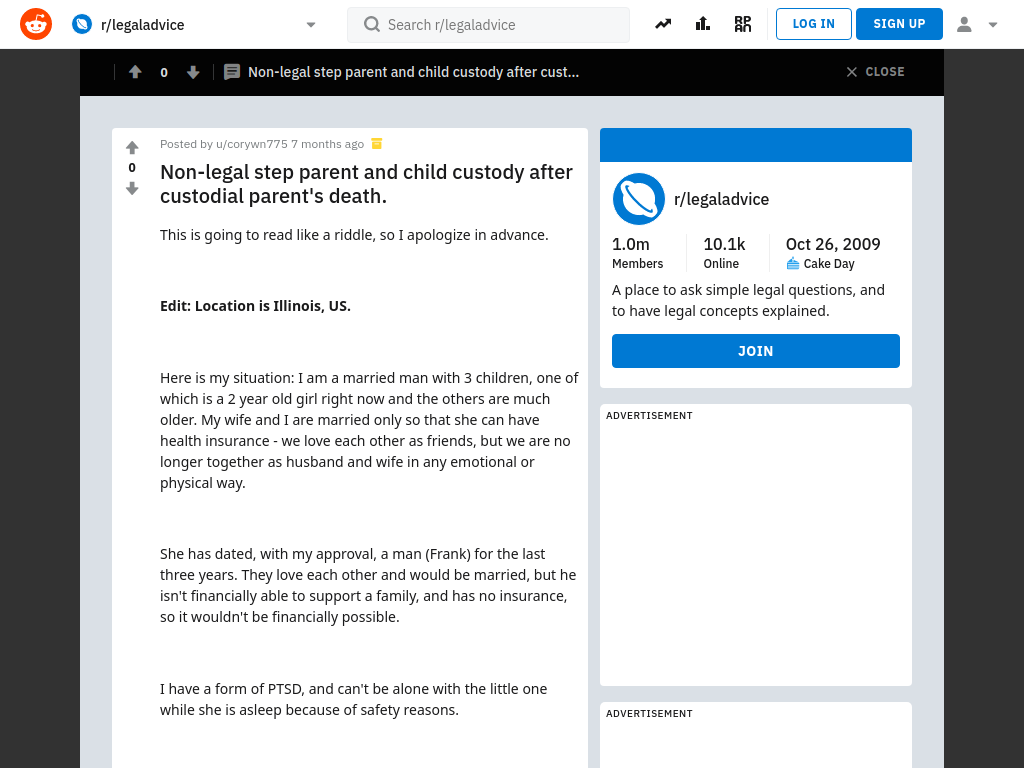Click the r/legaladvice community icon in the header

click(x=82, y=25)
